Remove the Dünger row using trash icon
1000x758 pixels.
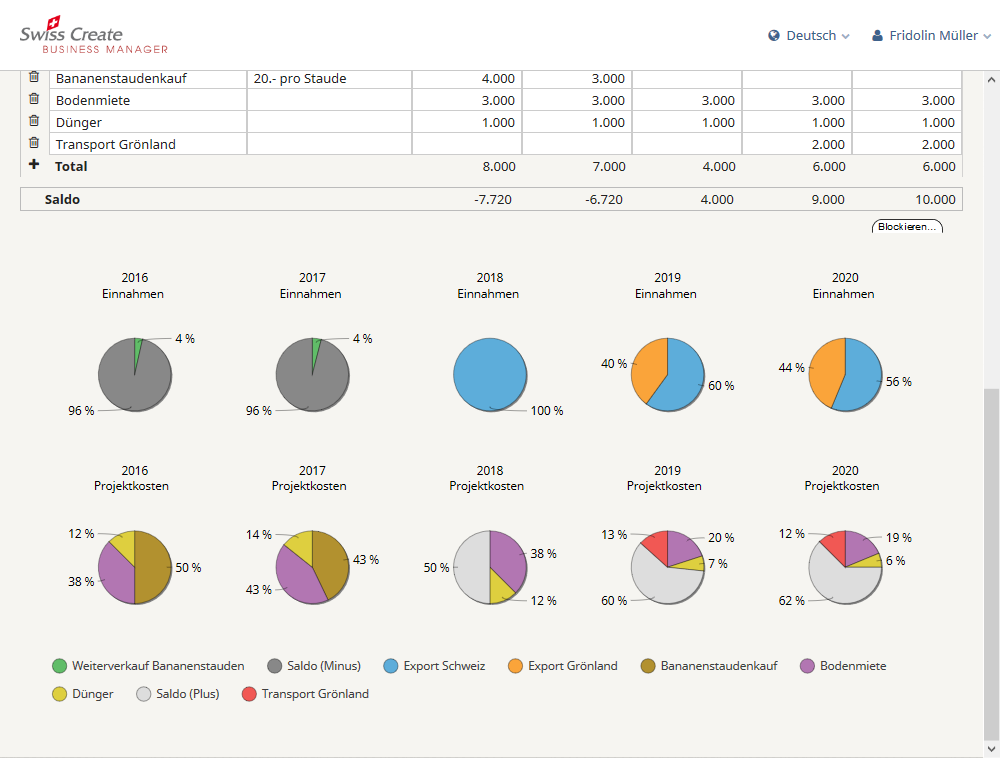click(34, 122)
